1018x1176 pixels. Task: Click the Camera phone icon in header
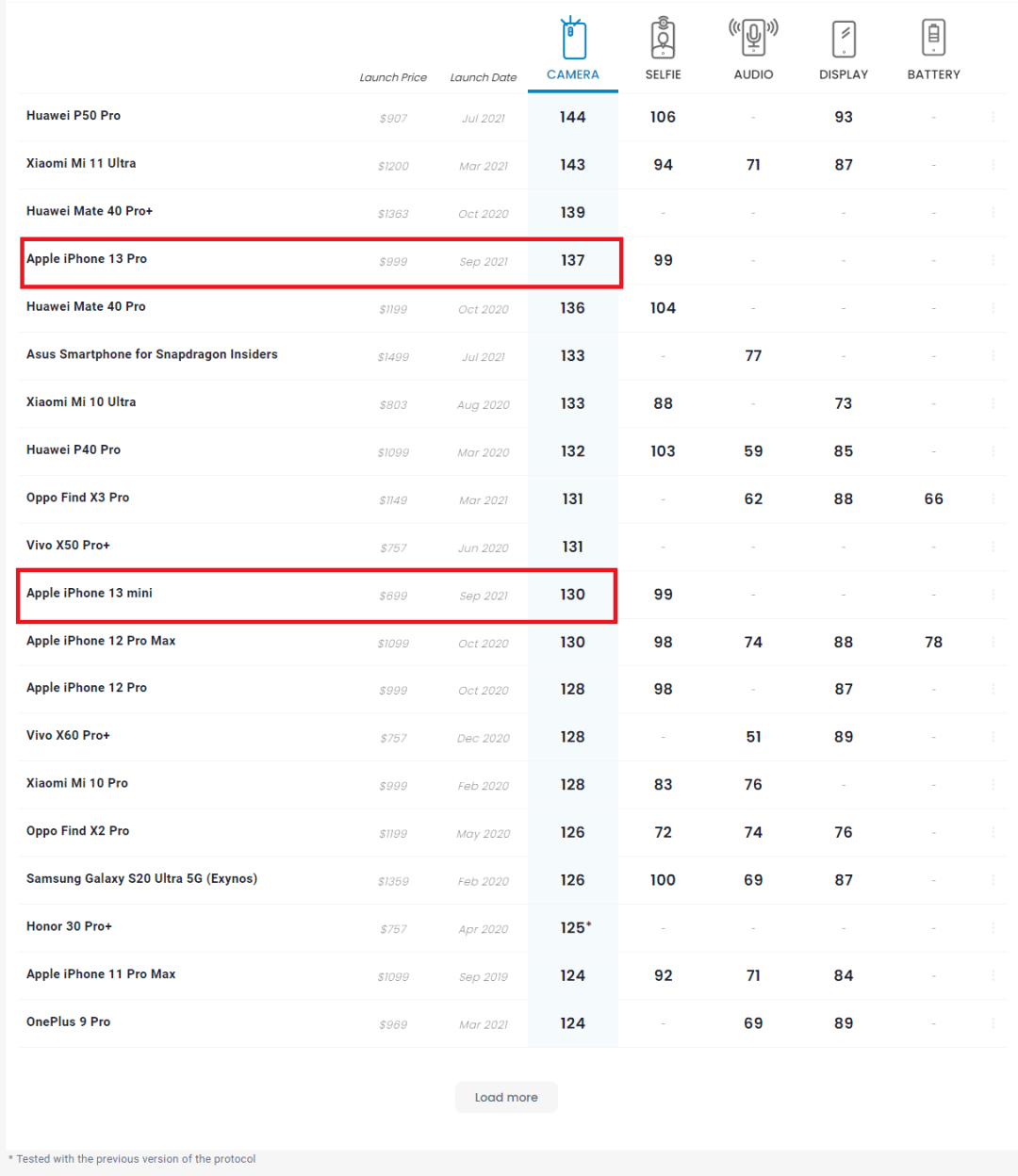coord(573,39)
